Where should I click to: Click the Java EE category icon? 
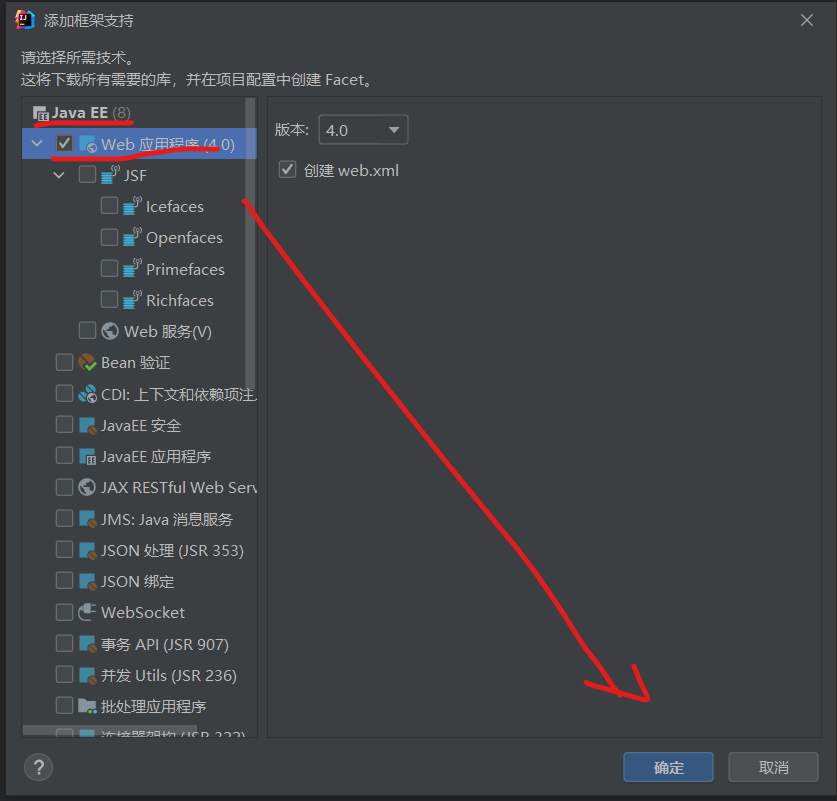click(x=41, y=113)
